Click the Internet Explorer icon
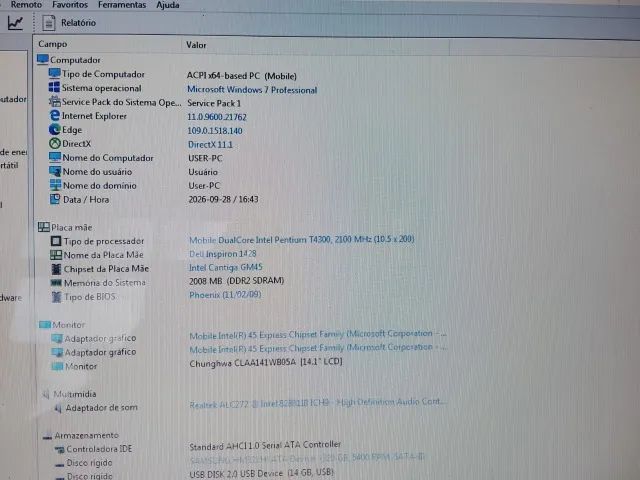This screenshot has width=640, height=480. point(54,116)
